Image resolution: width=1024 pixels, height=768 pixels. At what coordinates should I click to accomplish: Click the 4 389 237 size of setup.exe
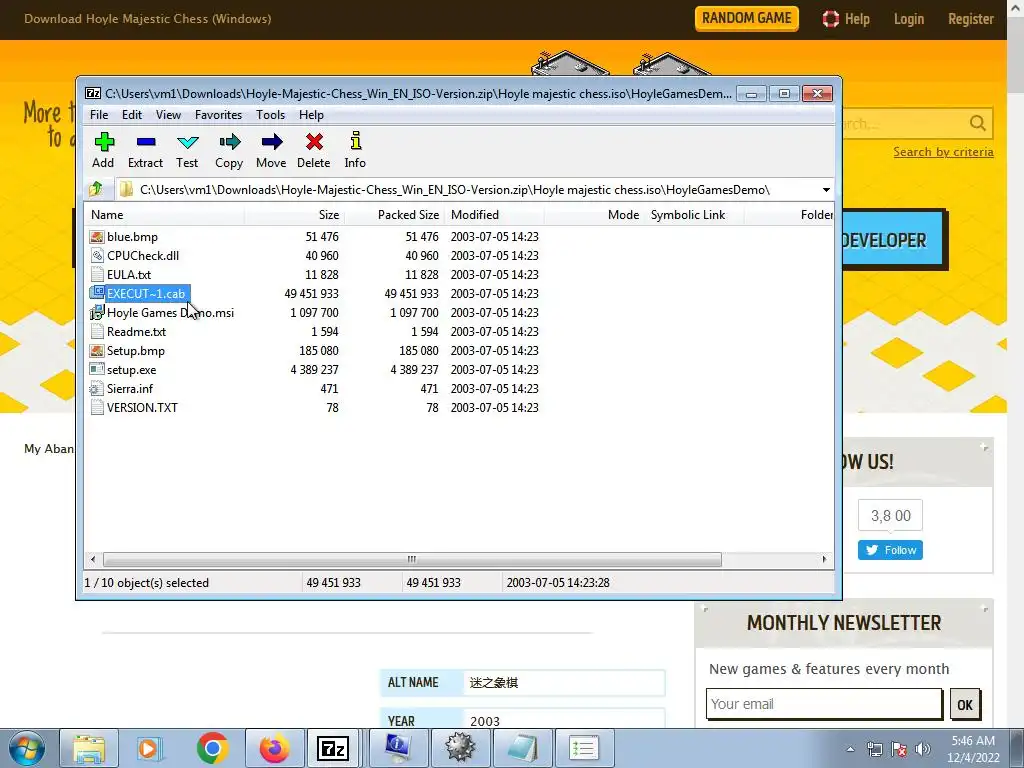pos(315,370)
